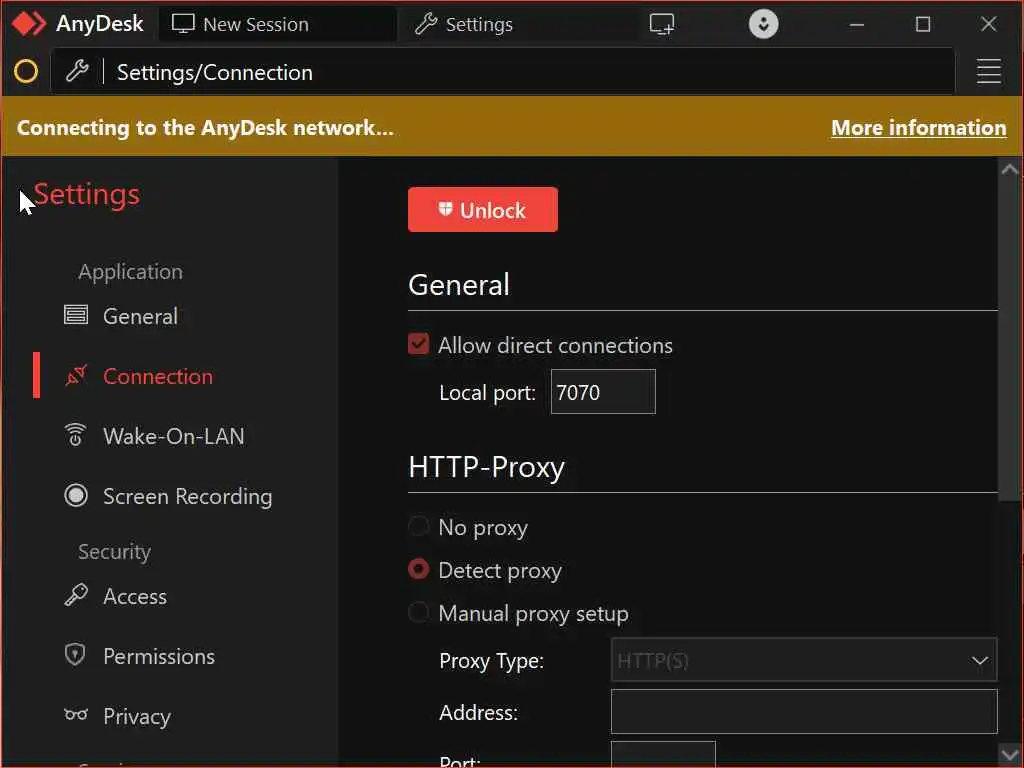
Task: Click the Permissions shield icon
Action: pyautogui.click(x=75, y=656)
